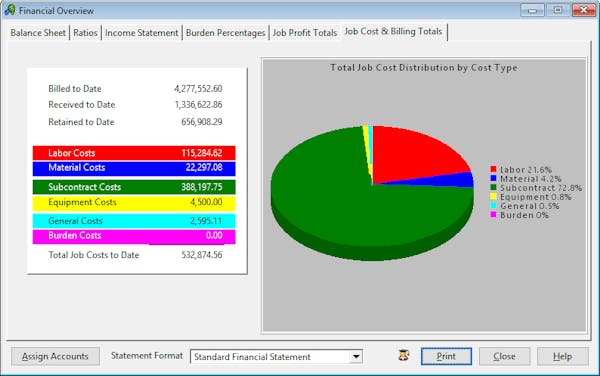The height and width of the screenshot is (376, 600).
Task: Click the blue Material legend swatch
Action: tap(493, 178)
